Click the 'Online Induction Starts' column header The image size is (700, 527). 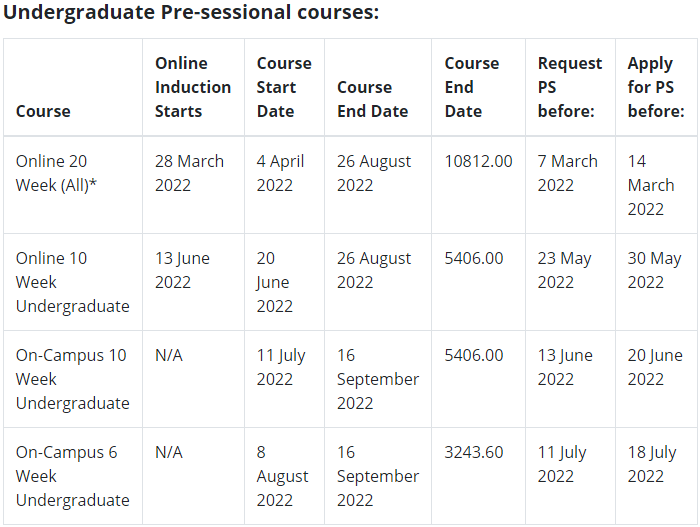click(193, 87)
